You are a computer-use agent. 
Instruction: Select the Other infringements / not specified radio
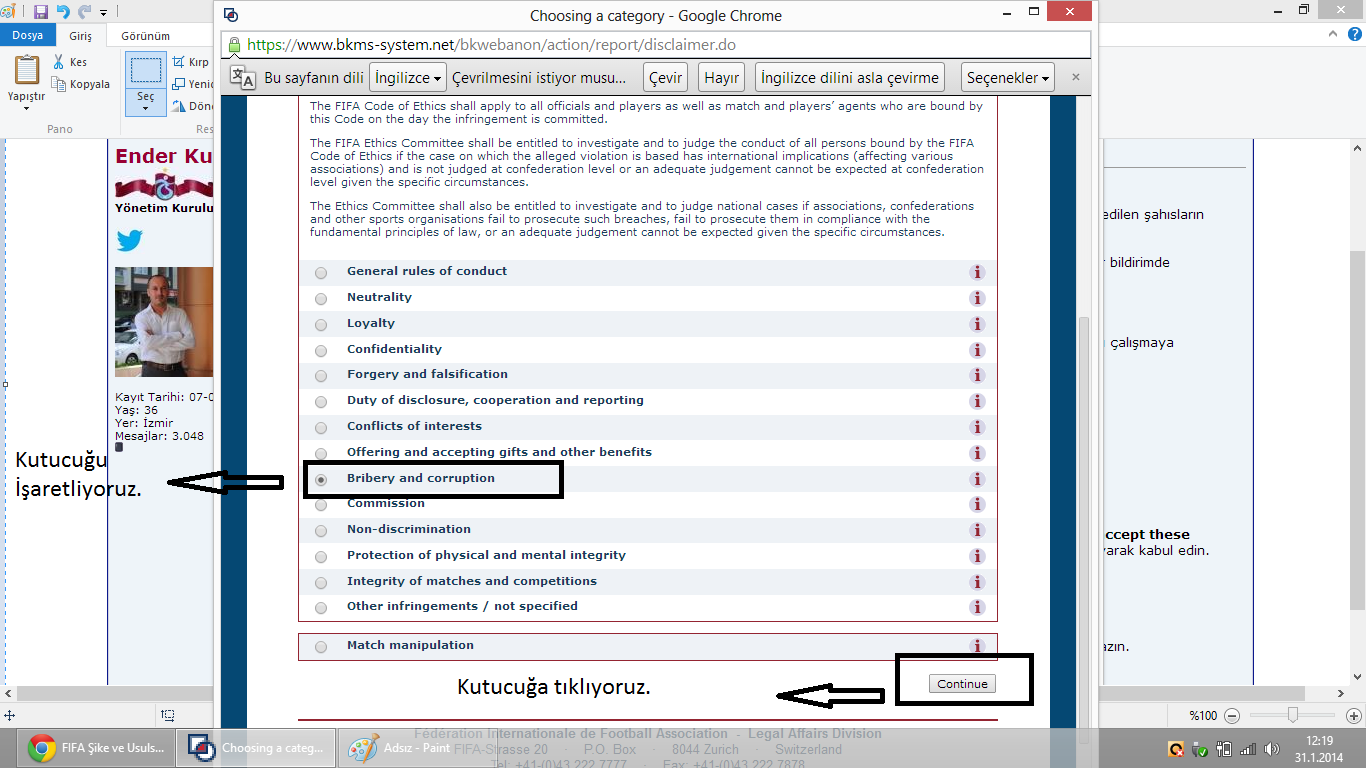(321, 608)
